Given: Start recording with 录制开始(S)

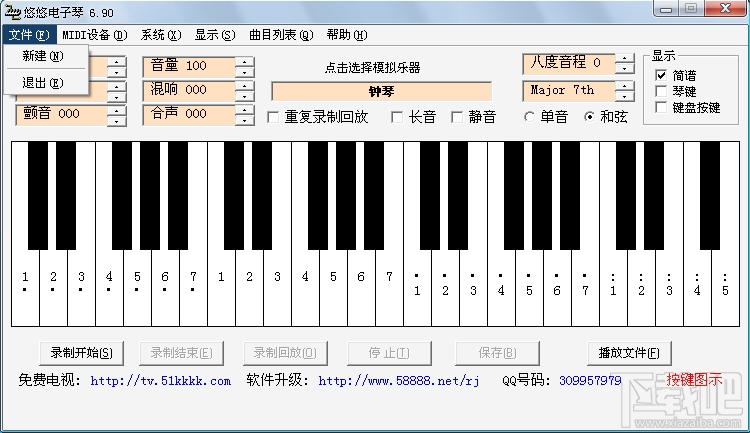Looking at the screenshot, I should [x=81, y=353].
